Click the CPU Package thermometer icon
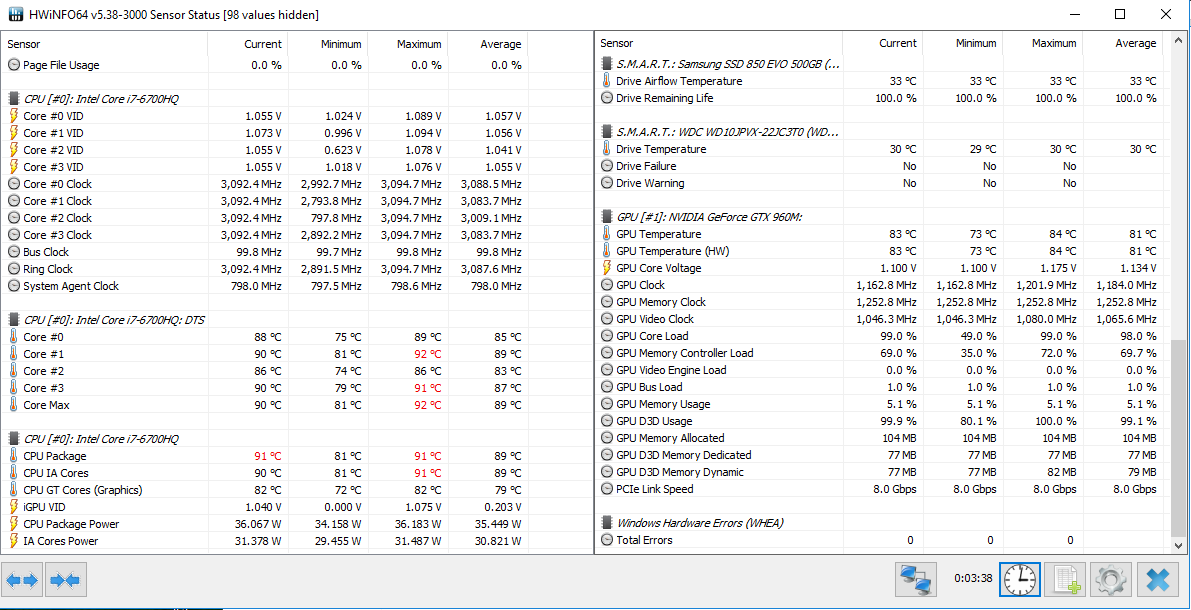The image size is (1191, 610). point(14,456)
